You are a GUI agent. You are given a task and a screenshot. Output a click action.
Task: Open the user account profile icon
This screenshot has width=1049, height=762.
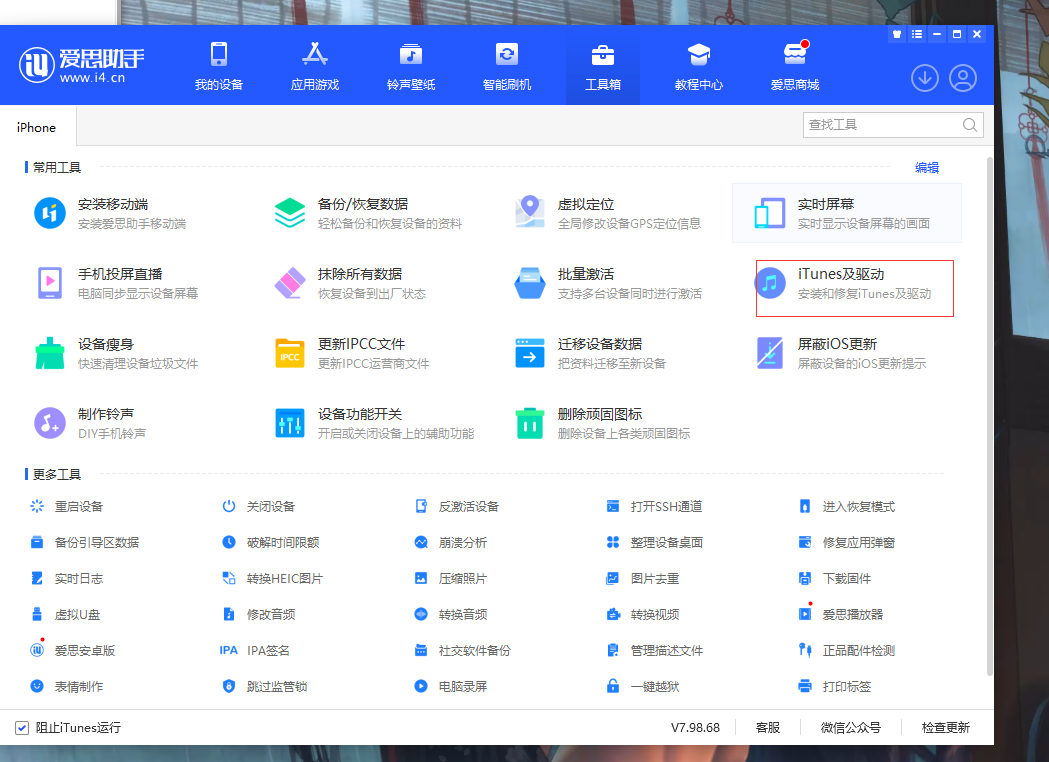(x=963, y=78)
